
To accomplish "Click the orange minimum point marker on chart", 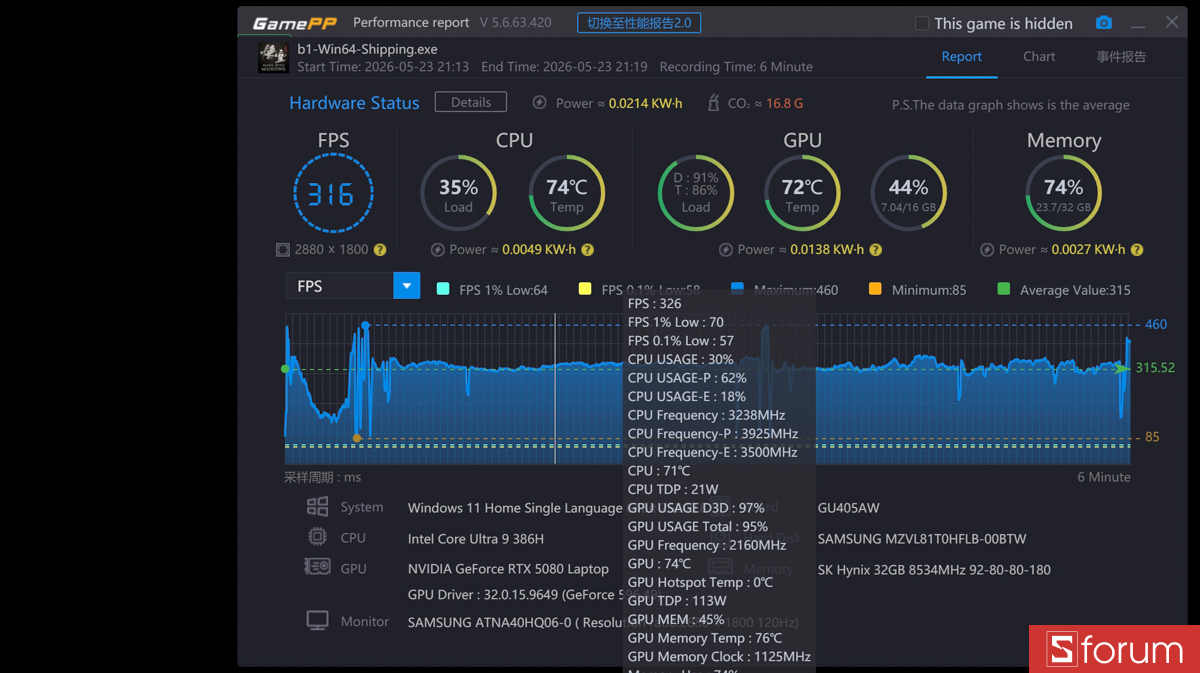I will pos(357,437).
